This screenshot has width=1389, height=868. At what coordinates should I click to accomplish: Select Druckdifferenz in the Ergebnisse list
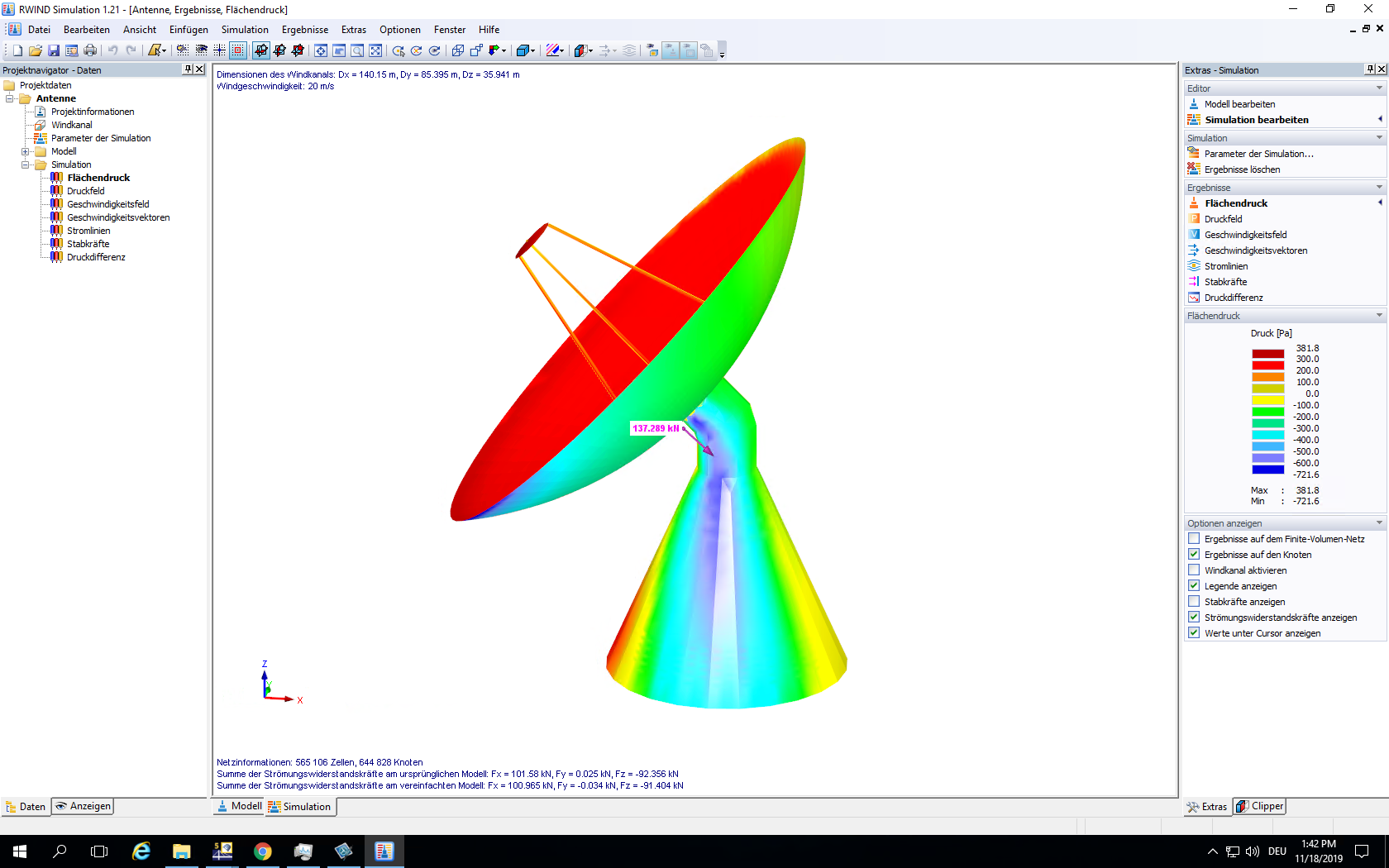pos(1234,298)
